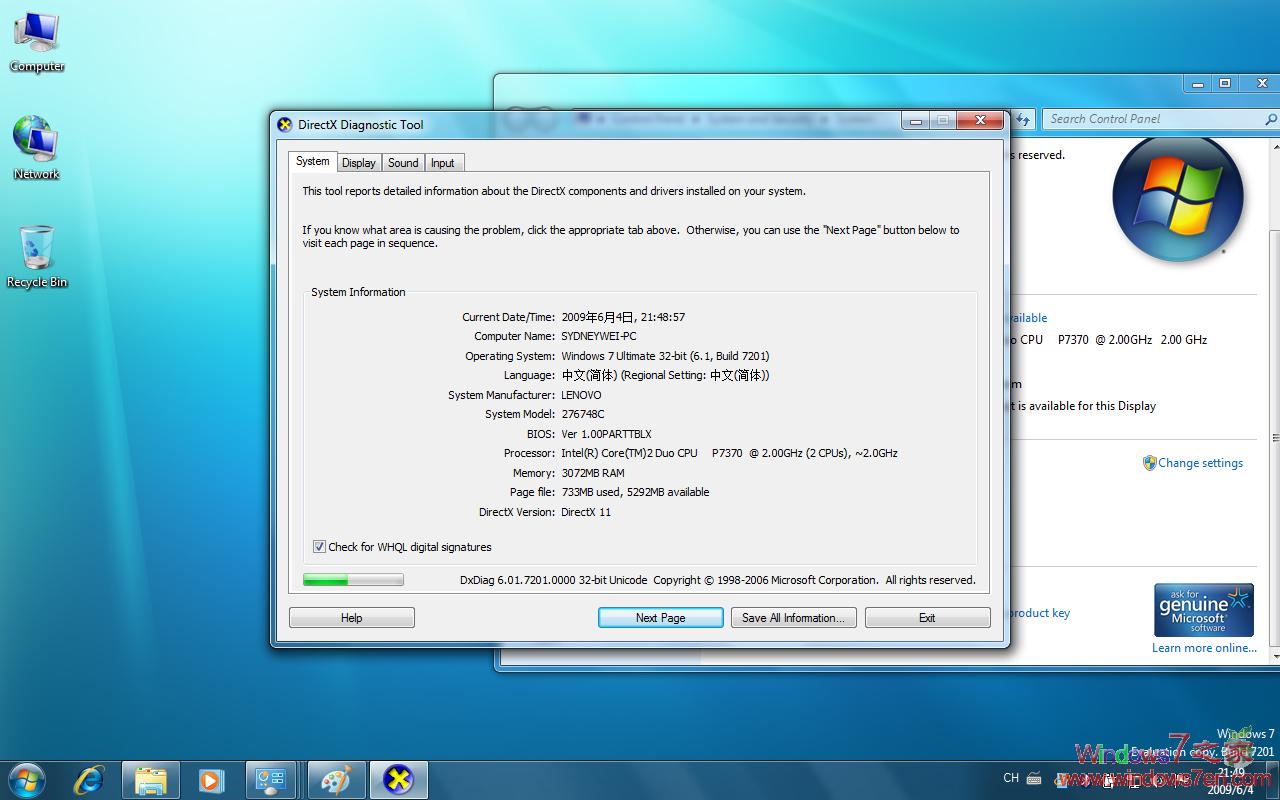
Task: Select the Recycle Bin desktop icon
Action: [37, 256]
